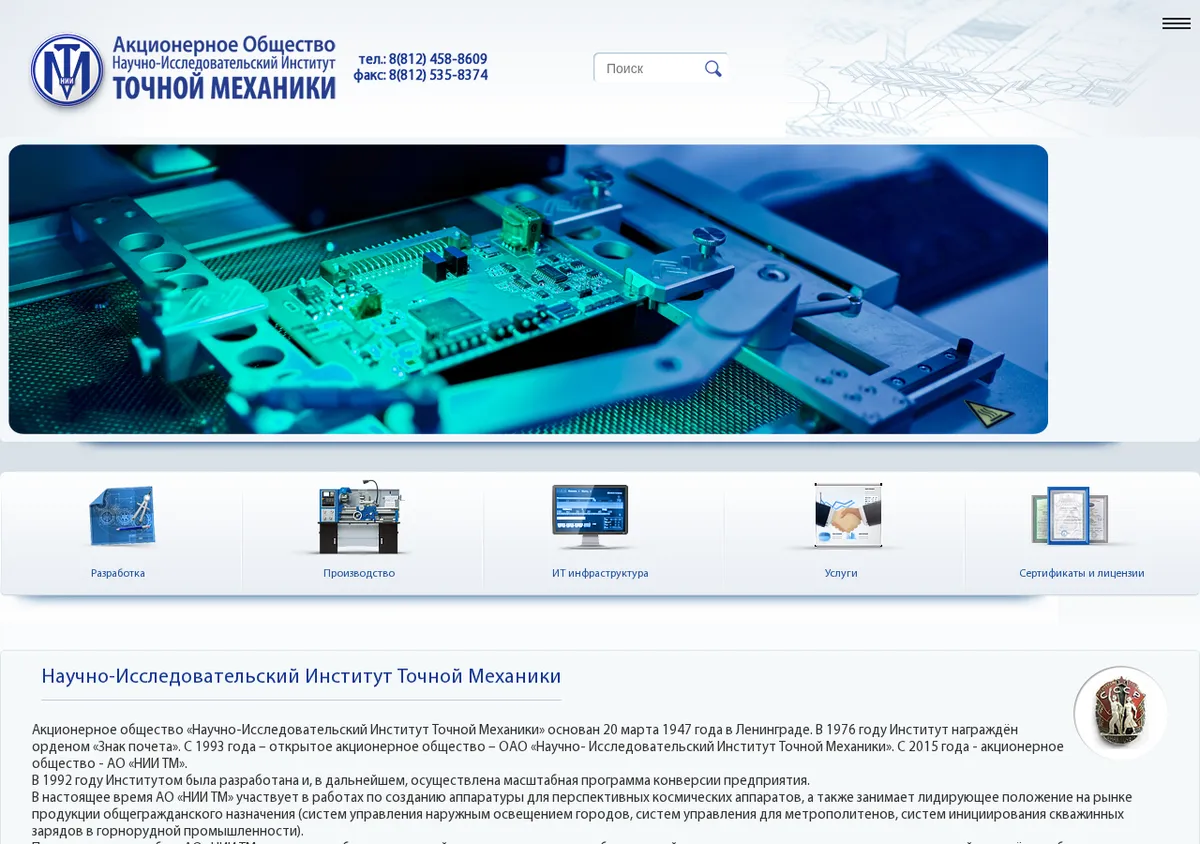Click the magnifying glass search icon
Image resolution: width=1200 pixels, height=844 pixels.
pos(713,68)
